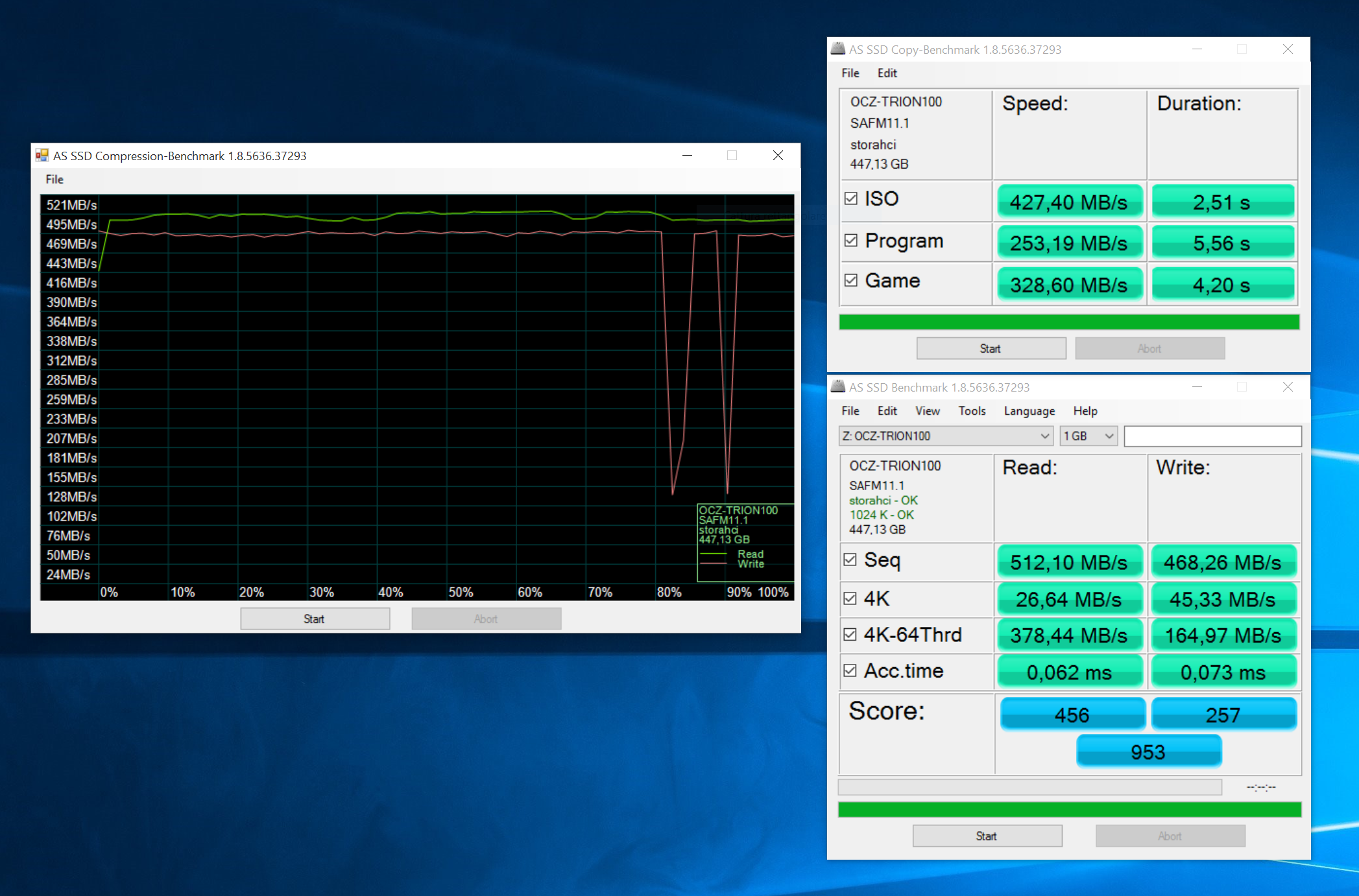Minimize the Copy-Benchmark window
1359x896 pixels.
(1197, 49)
